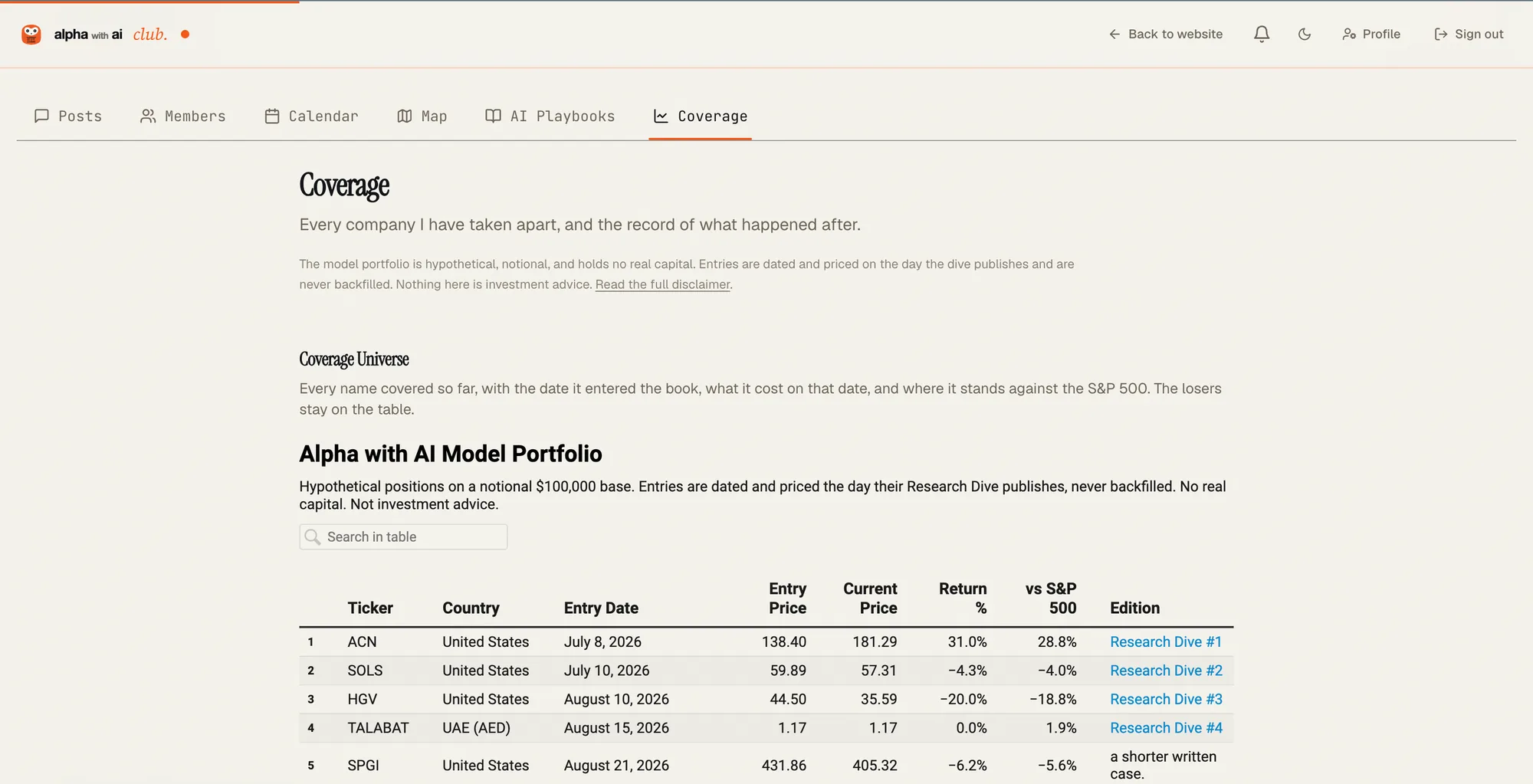Sort by Ticker column header

pos(370,608)
